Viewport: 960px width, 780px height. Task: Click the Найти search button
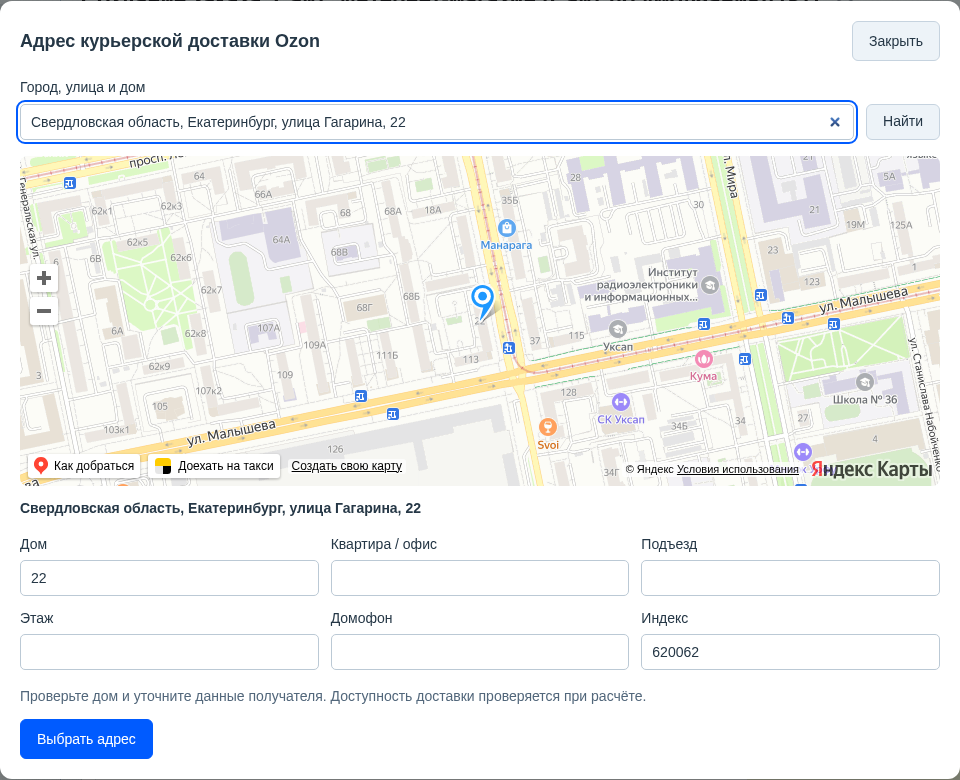pyautogui.click(x=902, y=122)
